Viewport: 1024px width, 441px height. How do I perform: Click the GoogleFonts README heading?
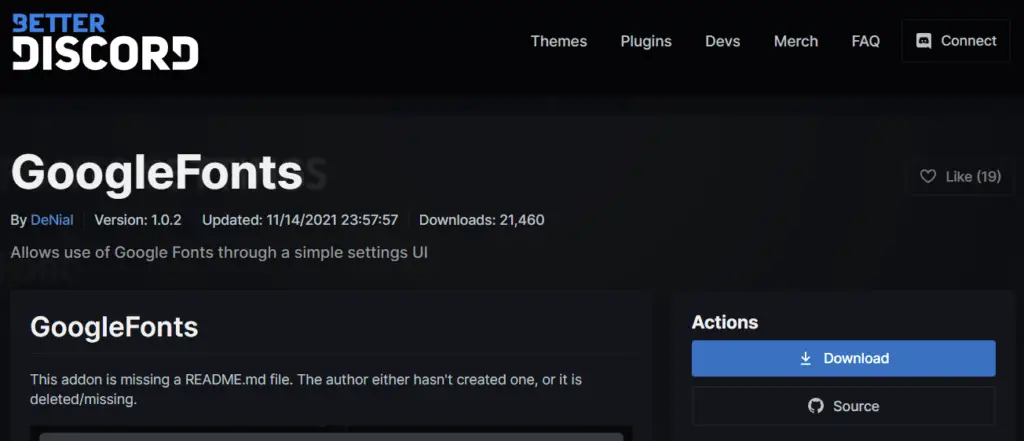(114, 327)
